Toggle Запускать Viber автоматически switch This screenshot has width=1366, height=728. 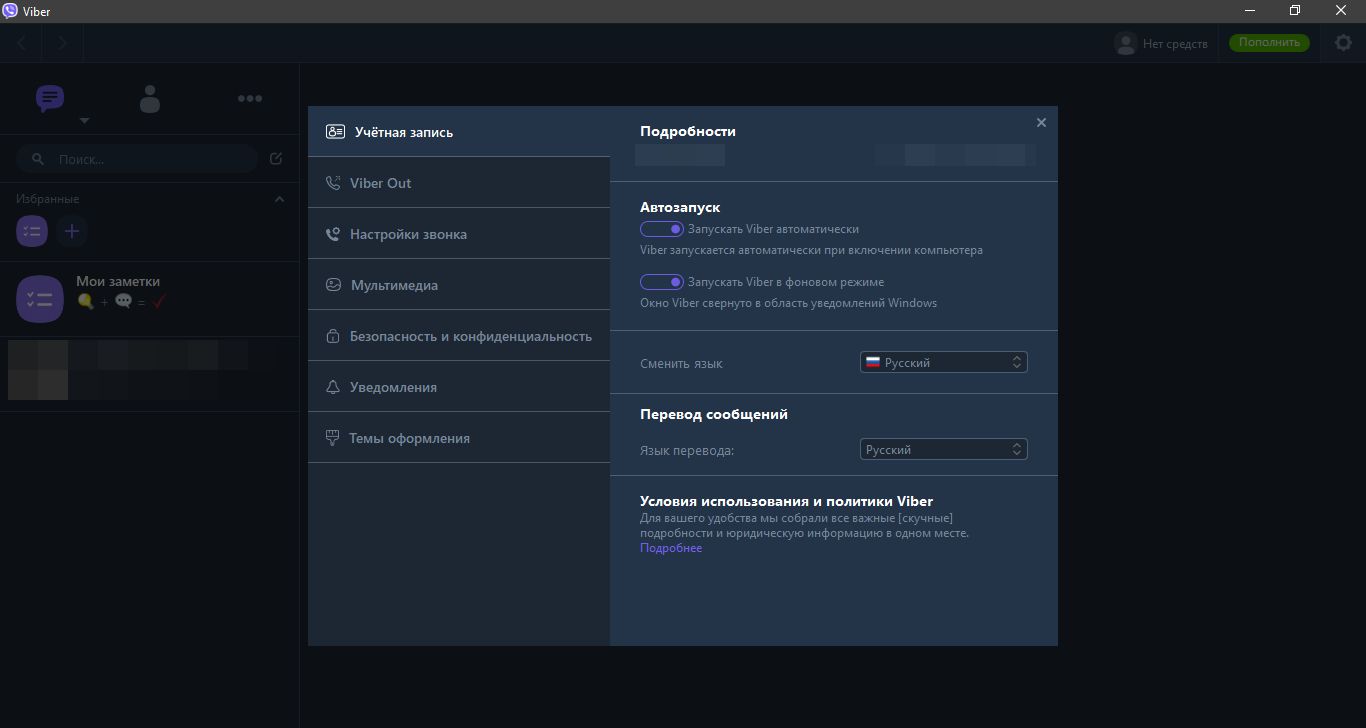pos(662,229)
